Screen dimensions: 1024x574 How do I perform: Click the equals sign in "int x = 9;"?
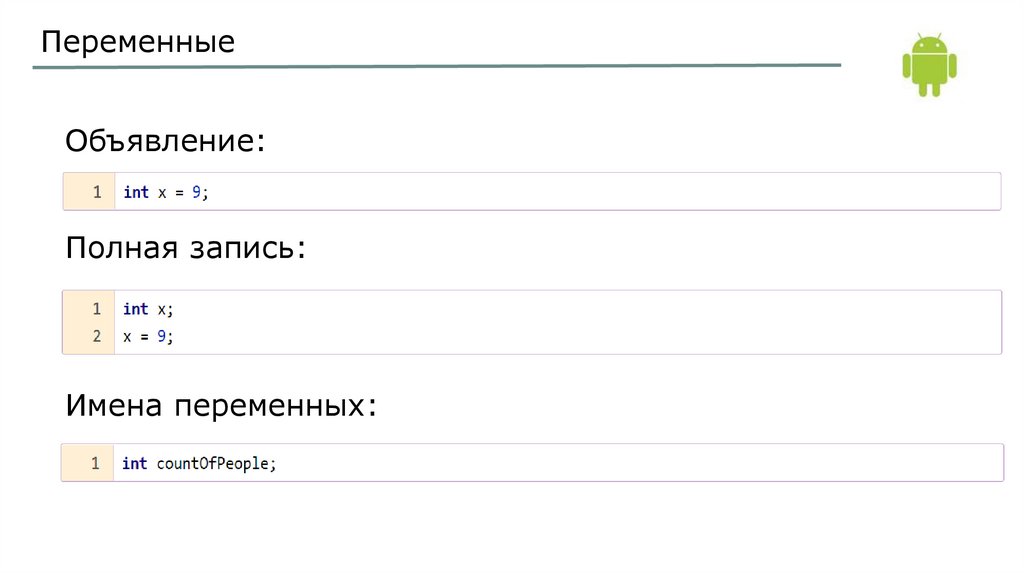click(x=180, y=192)
